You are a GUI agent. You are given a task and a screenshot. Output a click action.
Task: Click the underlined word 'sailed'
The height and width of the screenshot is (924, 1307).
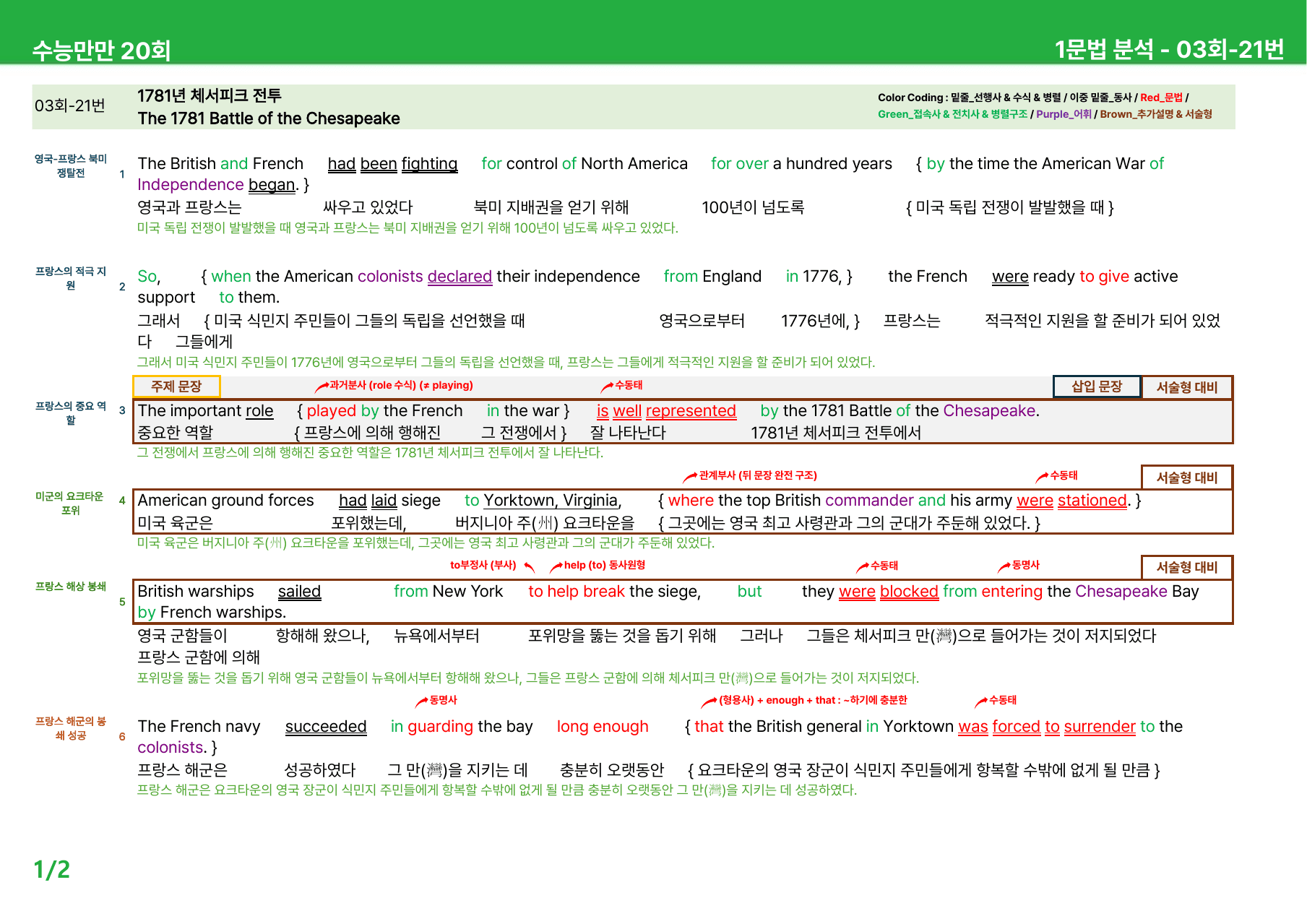point(299,592)
